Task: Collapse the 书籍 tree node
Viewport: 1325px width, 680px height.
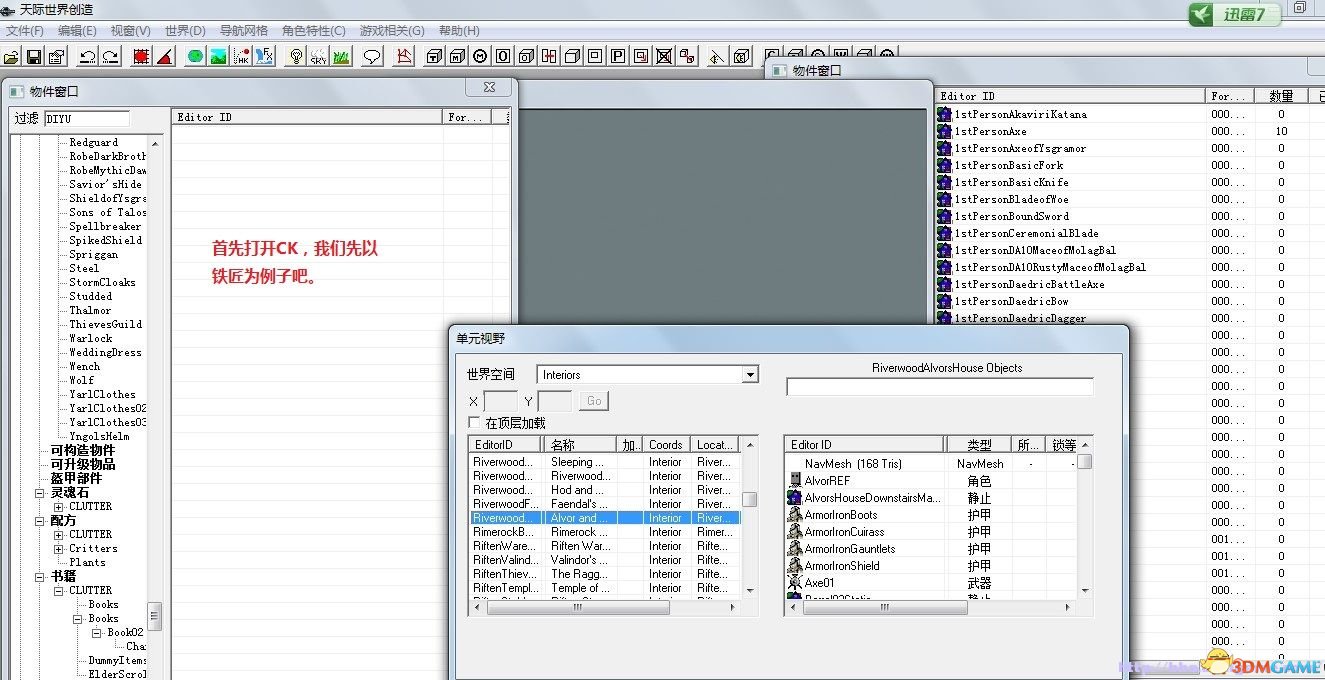Action: 40,577
